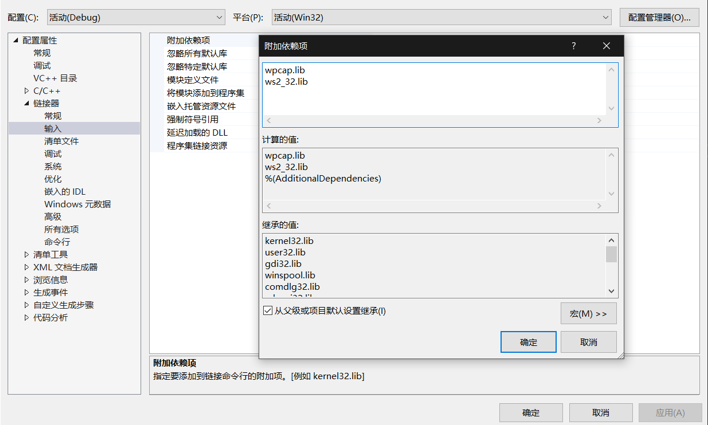The image size is (708, 425).
Task: Select 嵌入的 IDL tree item
Action: pyautogui.click(x=65, y=192)
